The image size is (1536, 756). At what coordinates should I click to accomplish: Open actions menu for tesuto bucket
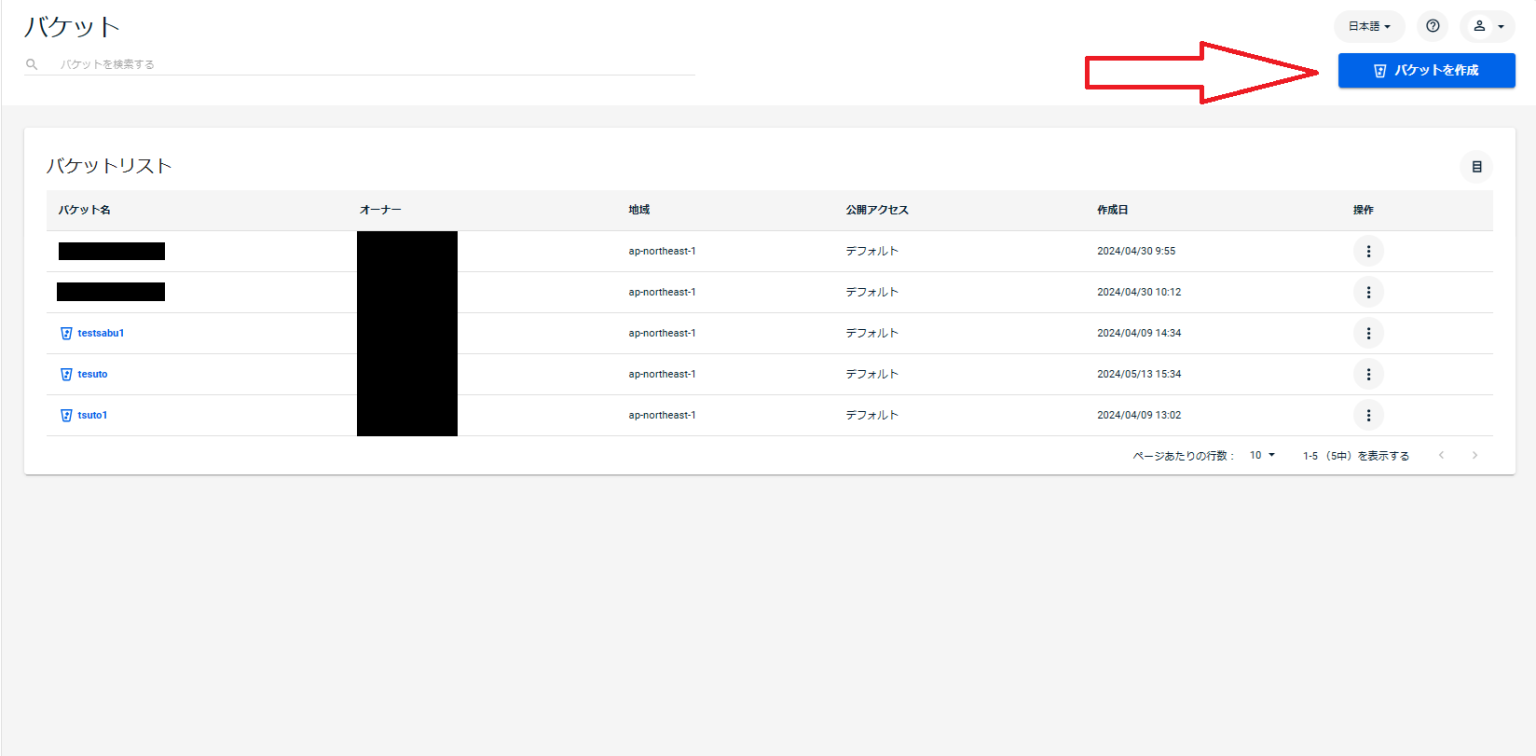1368,374
